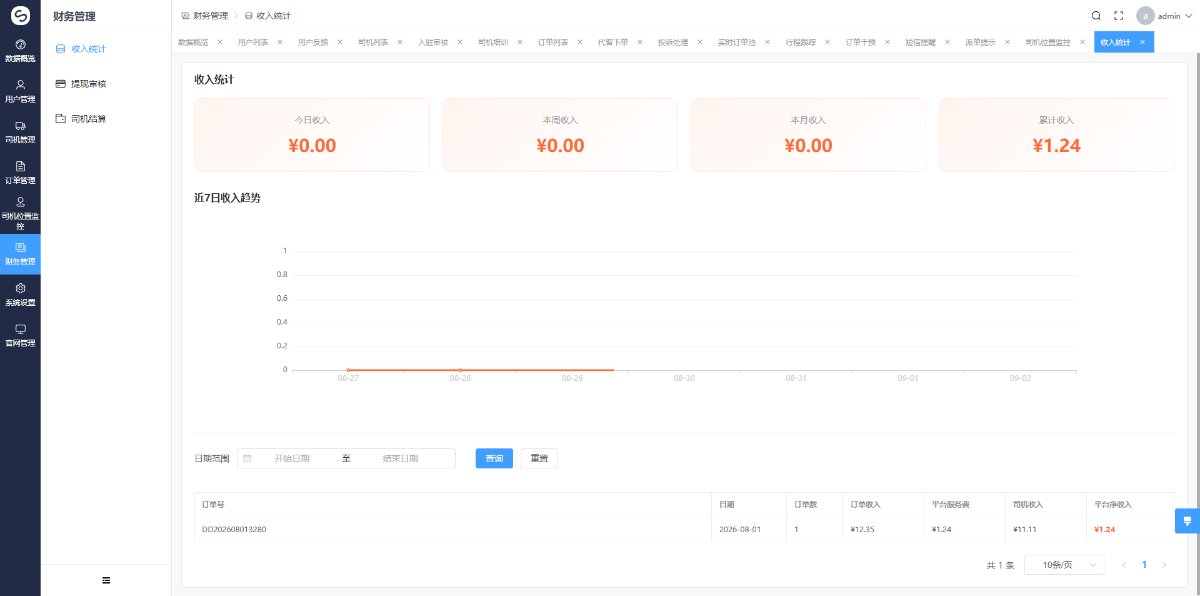Click the 开始日期 start date field
The width and height of the screenshot is (1200, 596).
(x=292, y=458)
